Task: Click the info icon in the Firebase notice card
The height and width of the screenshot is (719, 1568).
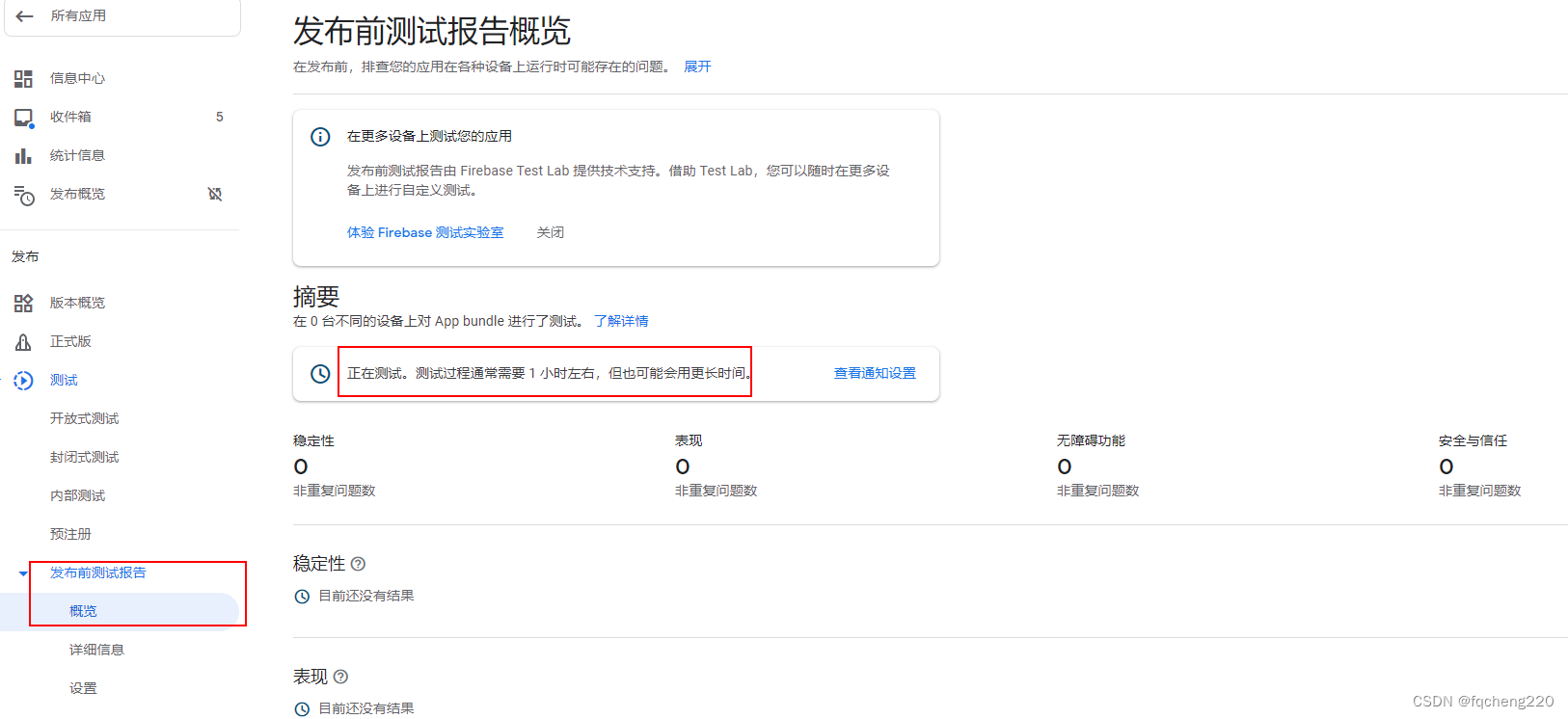Action: (320, 137)
